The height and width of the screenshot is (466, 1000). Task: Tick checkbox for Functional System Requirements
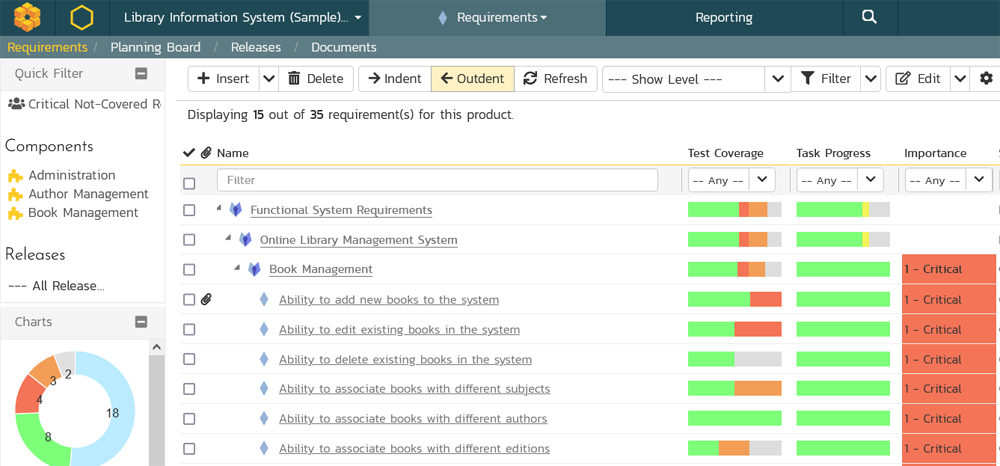point(189,210)
